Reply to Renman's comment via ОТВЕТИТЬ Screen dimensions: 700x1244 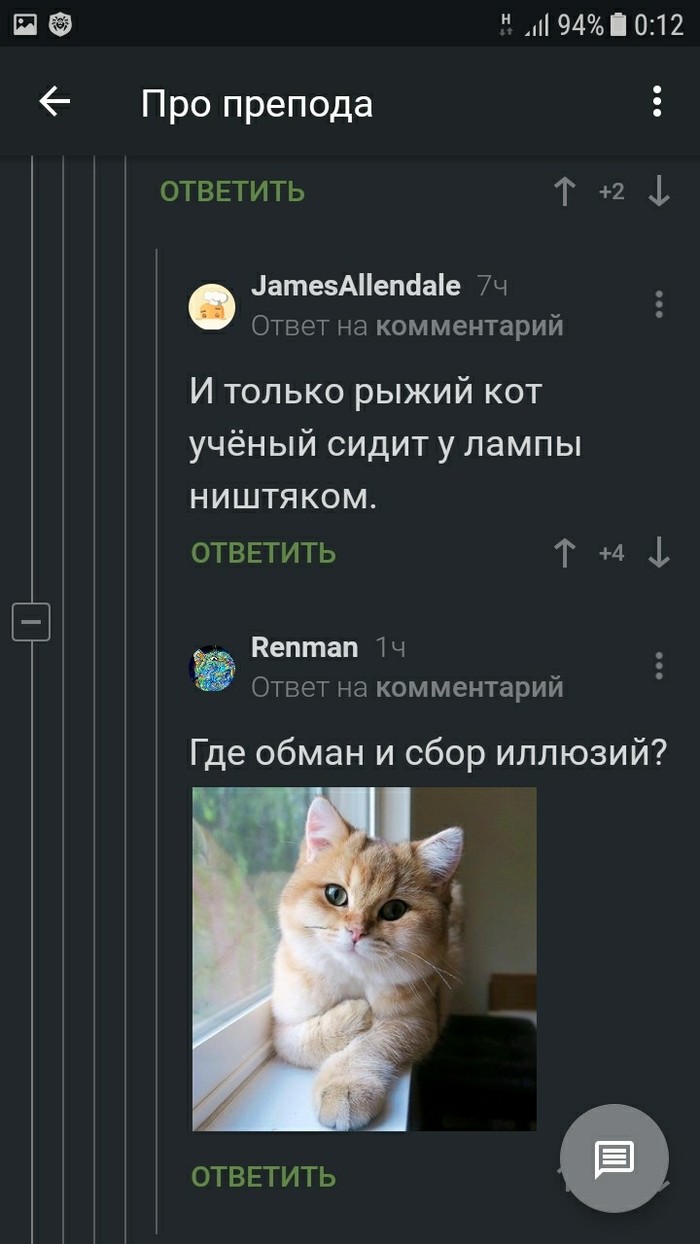point(263,1177)
